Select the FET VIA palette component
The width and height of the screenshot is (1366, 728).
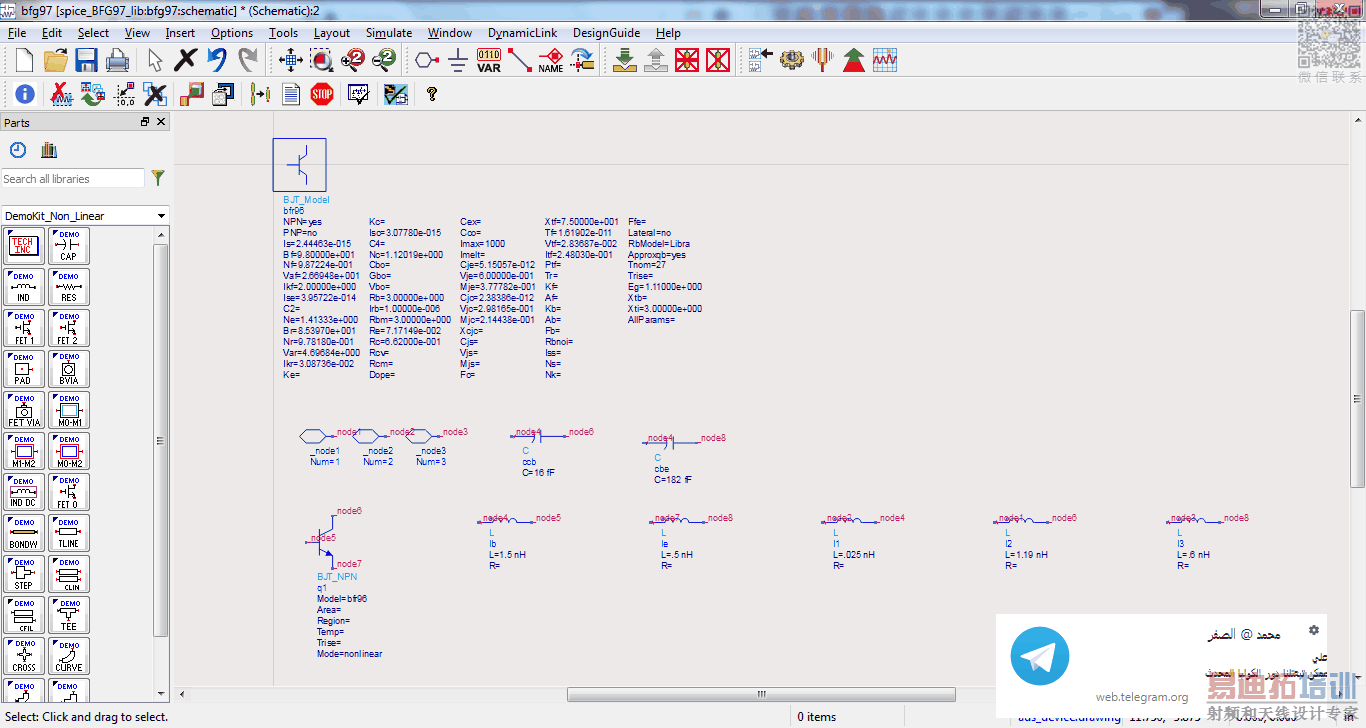coord(24,410)
